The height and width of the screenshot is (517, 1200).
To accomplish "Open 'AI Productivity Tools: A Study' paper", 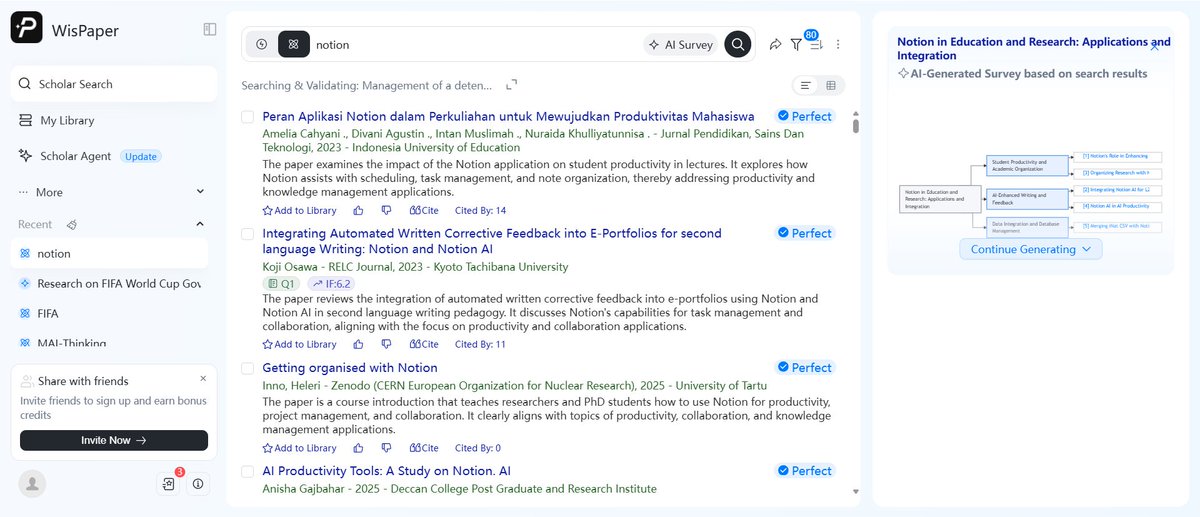I will 386,470.
